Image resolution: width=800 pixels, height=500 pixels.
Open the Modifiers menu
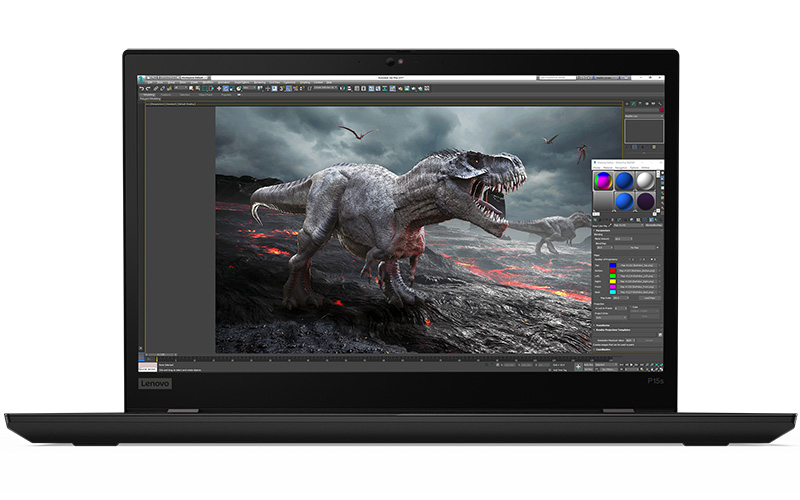208,83
